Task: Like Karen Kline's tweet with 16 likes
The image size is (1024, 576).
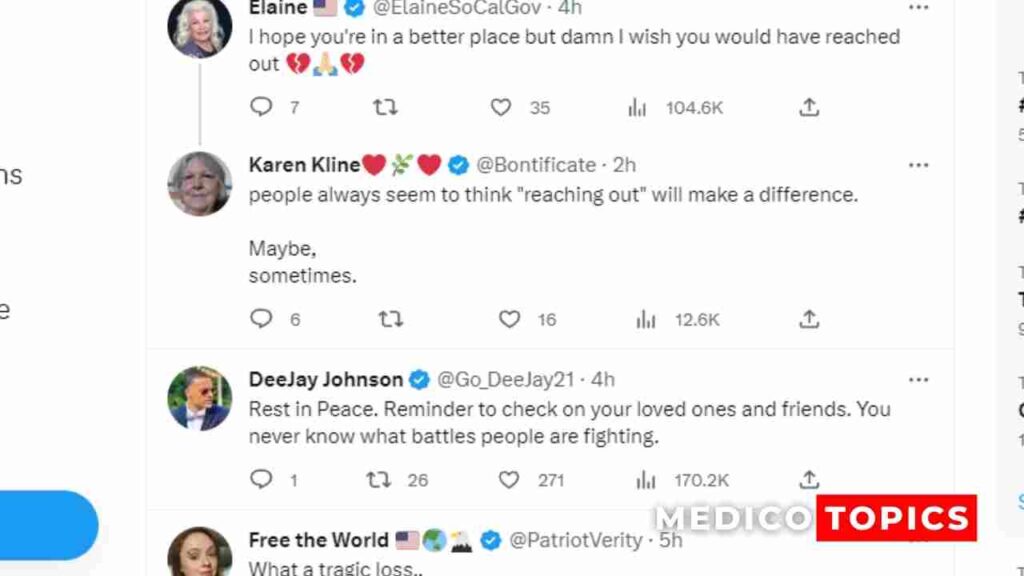Action: [509, 319]
